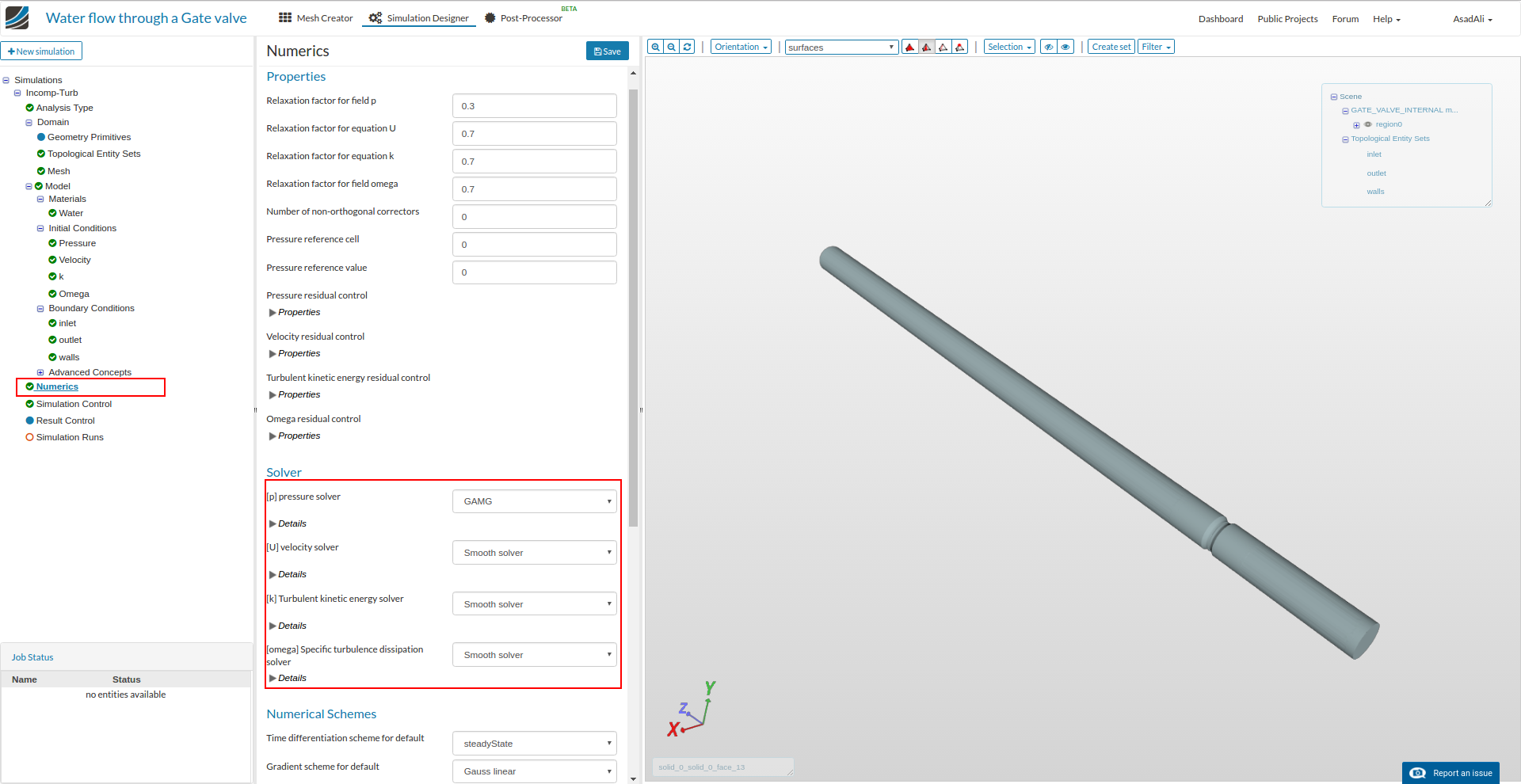Collapse the Boundary Conditions node
The height and width of the screenshot is (784, 1521).
tap(40, 309)
